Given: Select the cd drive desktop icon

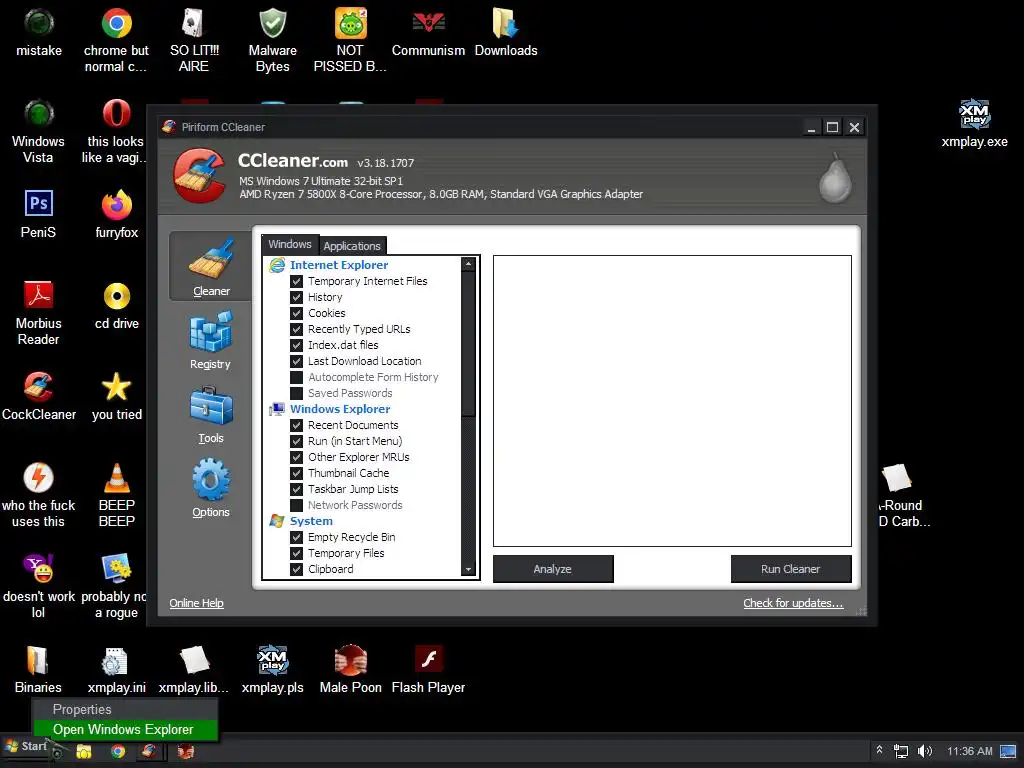Looking at the screenshot, I should tap(116, 305).
